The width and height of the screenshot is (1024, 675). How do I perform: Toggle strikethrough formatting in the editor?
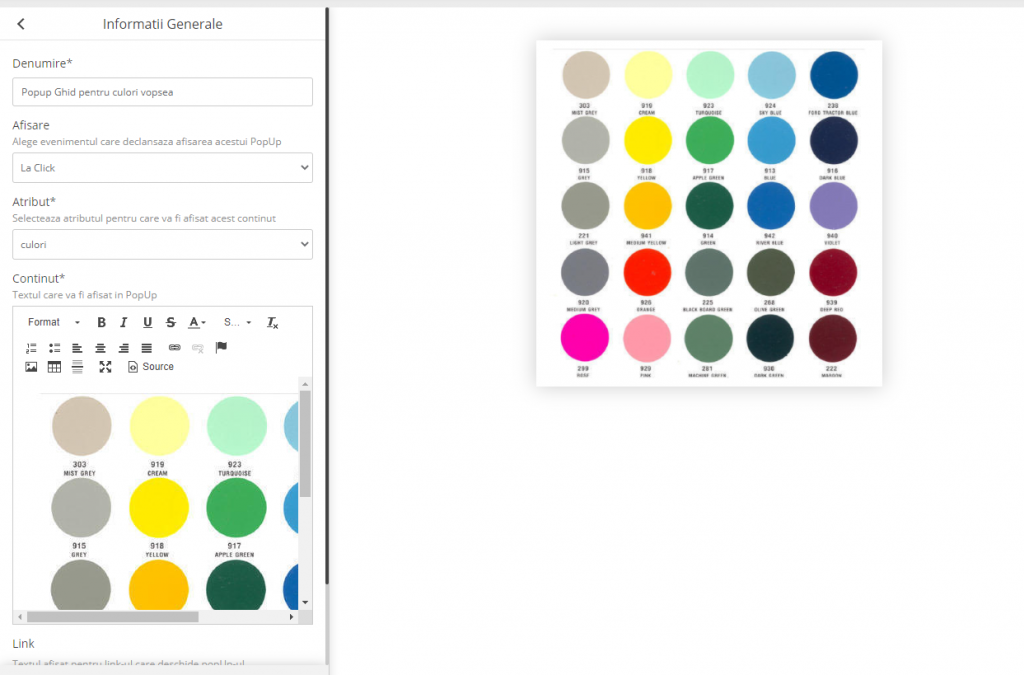tap(171, 322)
